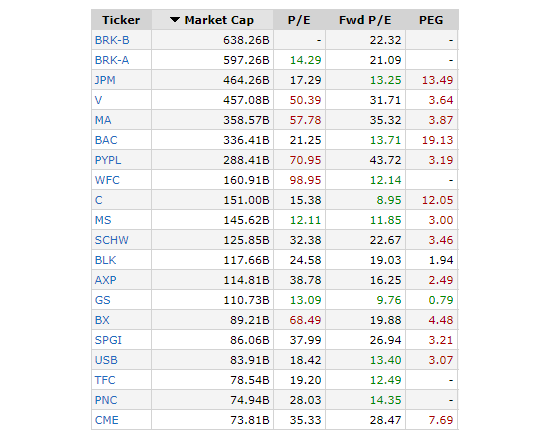Image resolution: width=552 pixels, height=436 pixels.
Task: Open the BRK-A ticker link
Action: point(112,60)
